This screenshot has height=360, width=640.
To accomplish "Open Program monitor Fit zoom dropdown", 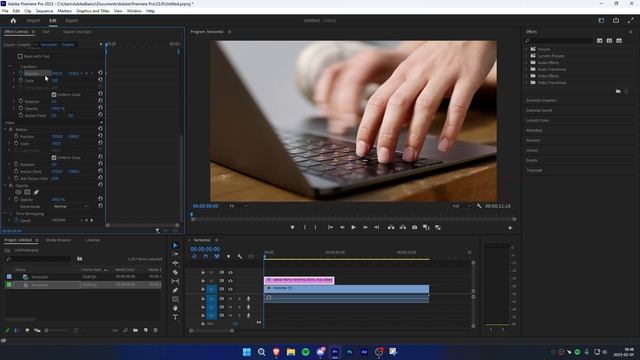I will (238, 206).
